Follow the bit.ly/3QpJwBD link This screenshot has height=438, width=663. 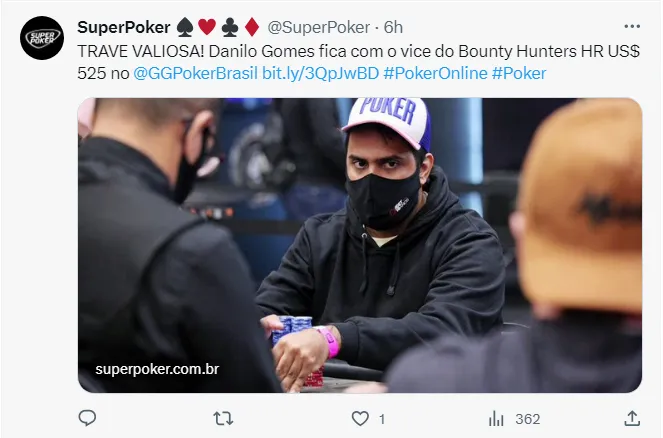point(320,74)
